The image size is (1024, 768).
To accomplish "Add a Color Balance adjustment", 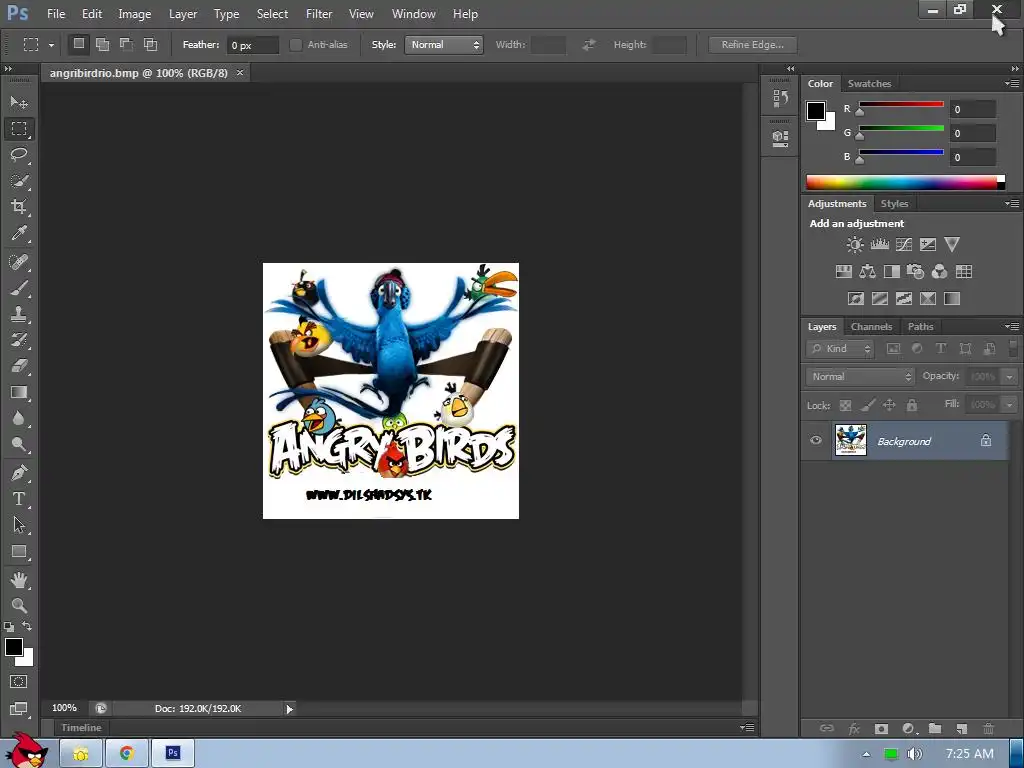I will [x=867, y=272].
